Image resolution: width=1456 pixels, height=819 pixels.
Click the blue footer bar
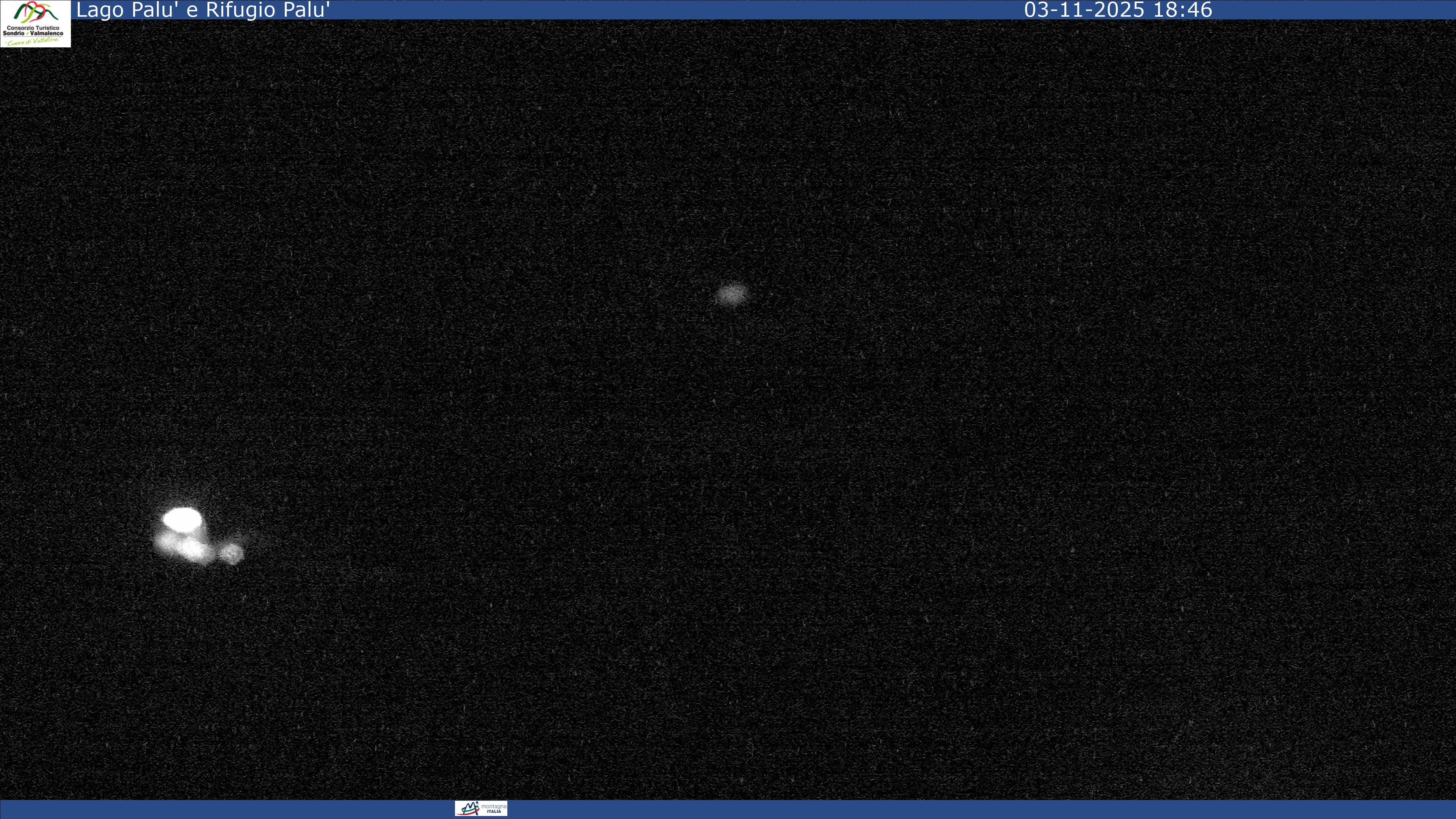click(x=961, y=810)
